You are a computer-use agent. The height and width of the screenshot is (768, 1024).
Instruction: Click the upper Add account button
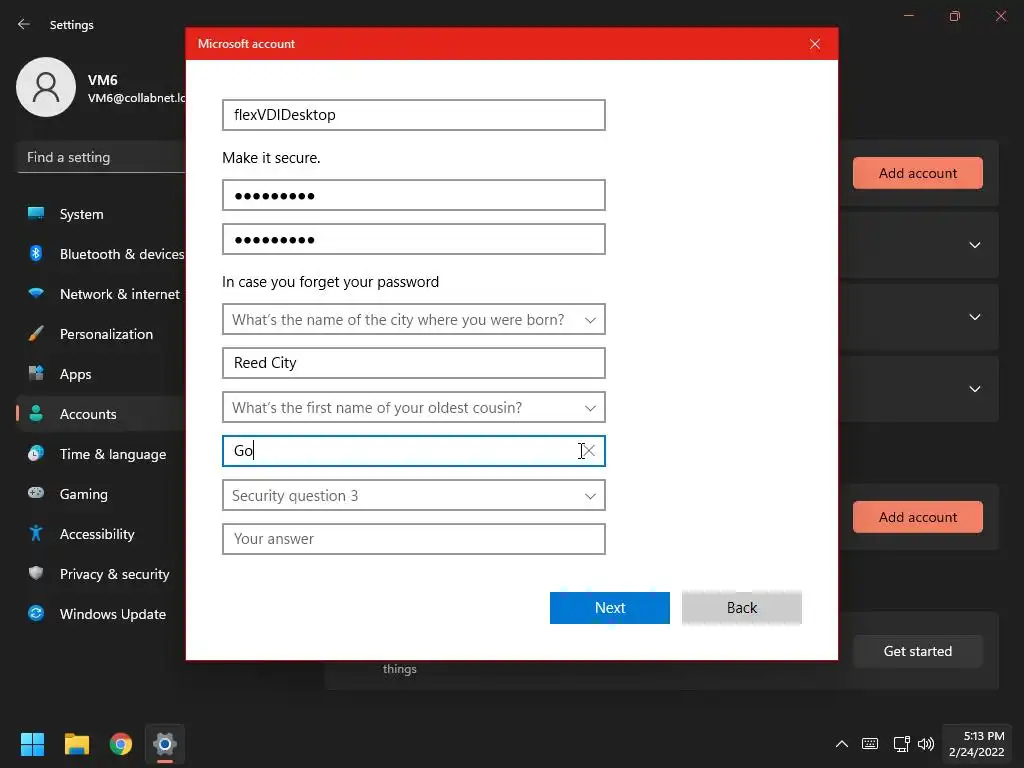click(918, 173)
